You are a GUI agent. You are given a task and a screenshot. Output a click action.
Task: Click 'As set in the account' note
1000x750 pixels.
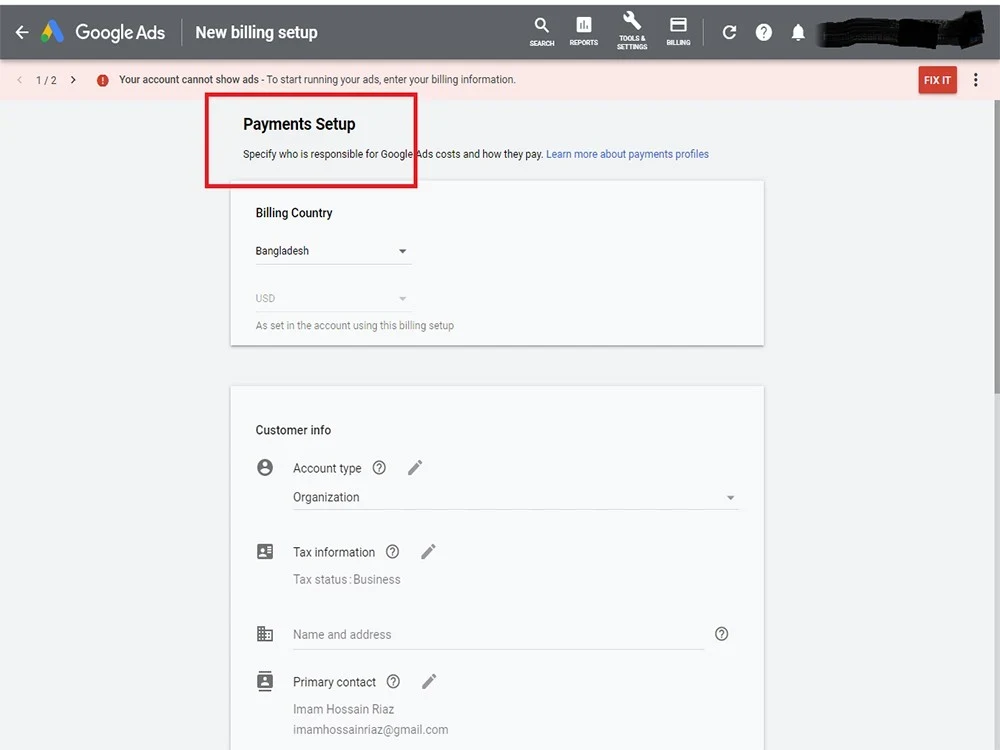point(355,325)
